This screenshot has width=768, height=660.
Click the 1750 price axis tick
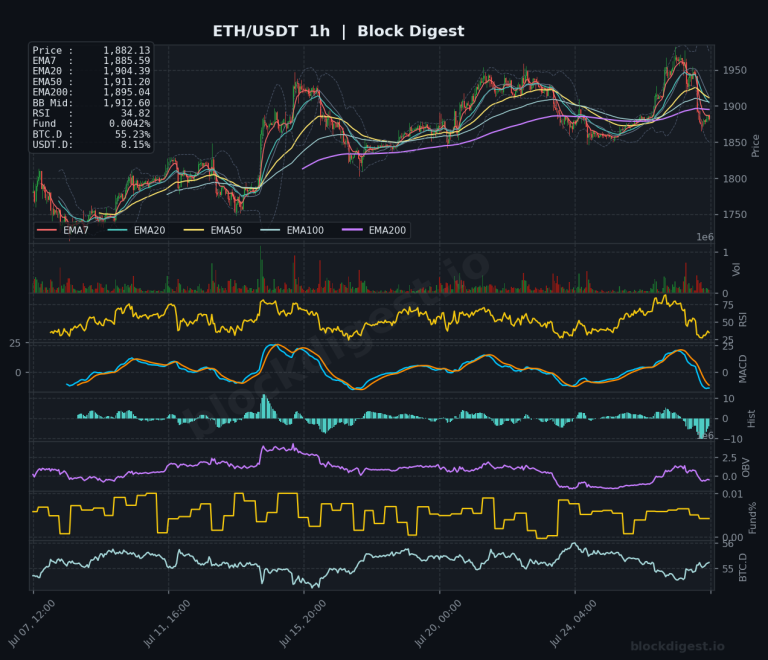click(735, 214)
